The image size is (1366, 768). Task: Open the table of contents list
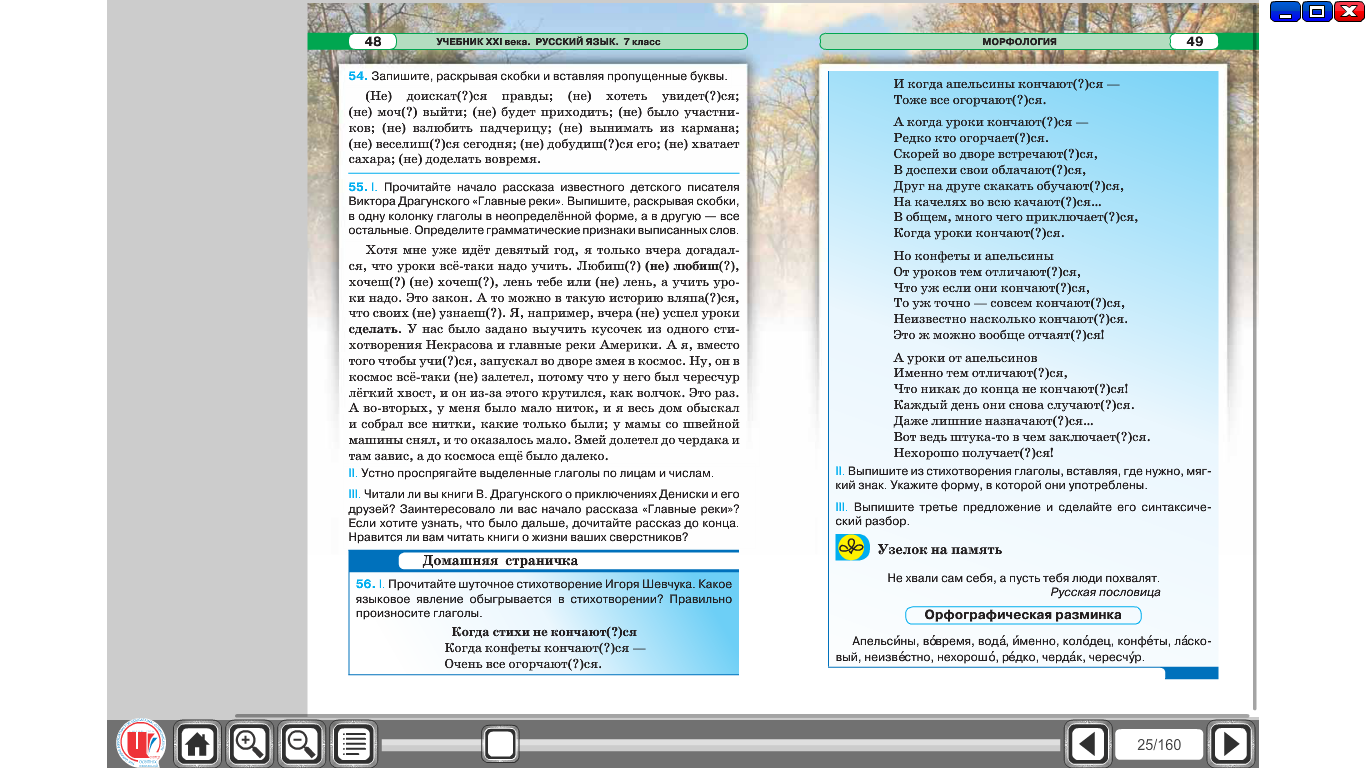[x=354, y=744]
